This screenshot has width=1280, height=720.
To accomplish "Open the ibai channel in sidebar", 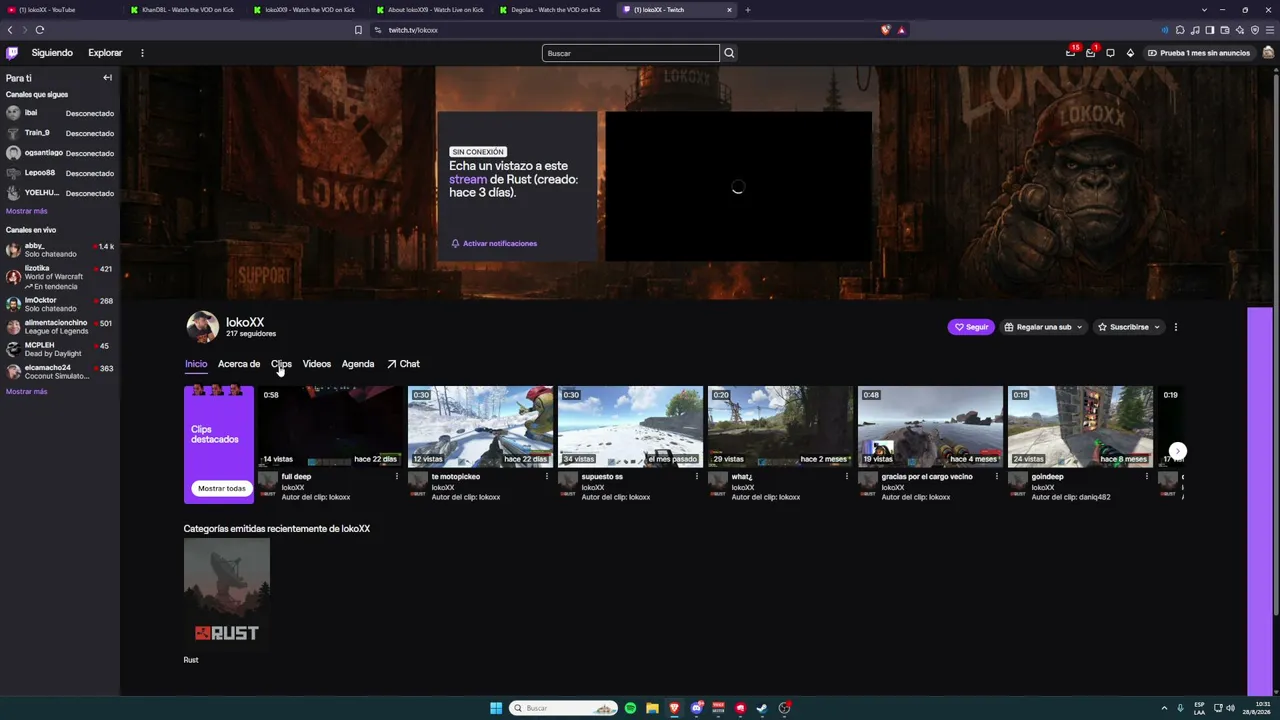I will pyautogui.click(x=60, y=113).
